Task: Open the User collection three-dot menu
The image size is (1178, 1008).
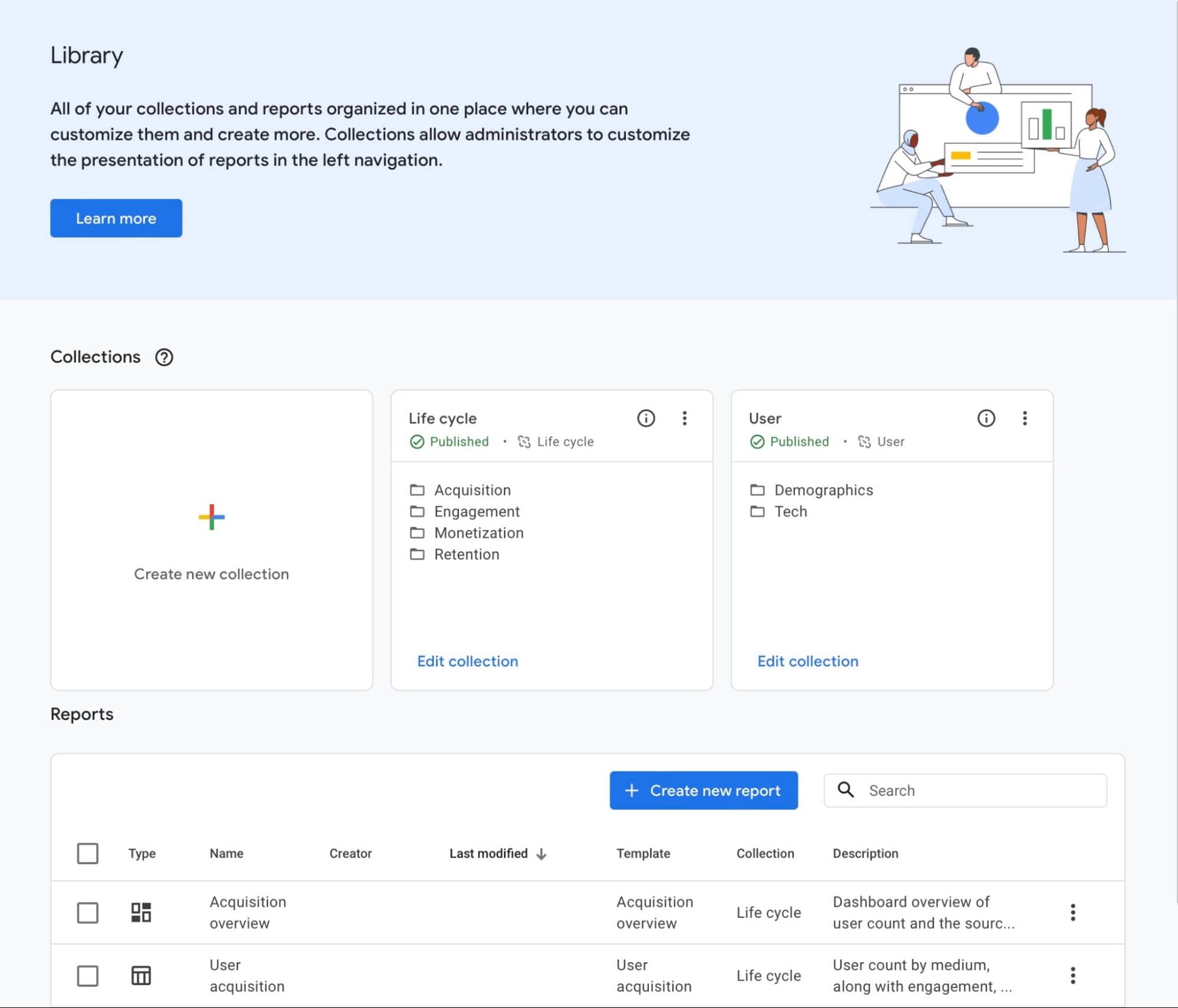Action: (1024, 418)
